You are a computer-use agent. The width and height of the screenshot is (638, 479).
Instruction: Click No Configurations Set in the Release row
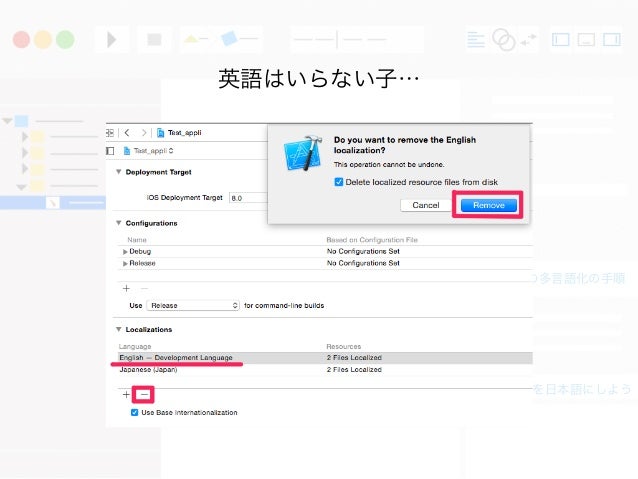click(363, 263)
